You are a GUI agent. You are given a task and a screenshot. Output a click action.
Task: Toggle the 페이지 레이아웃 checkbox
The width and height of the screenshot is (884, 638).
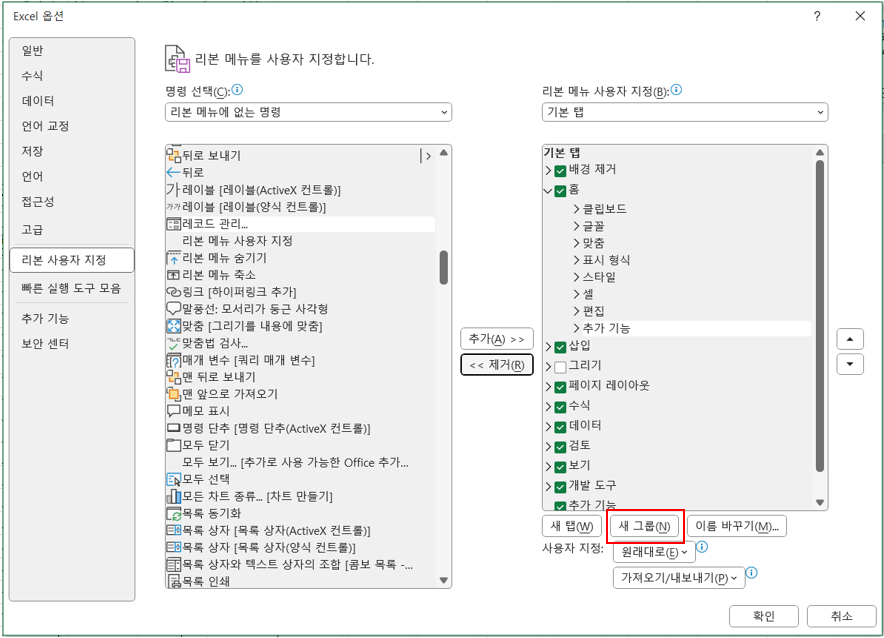560,387
